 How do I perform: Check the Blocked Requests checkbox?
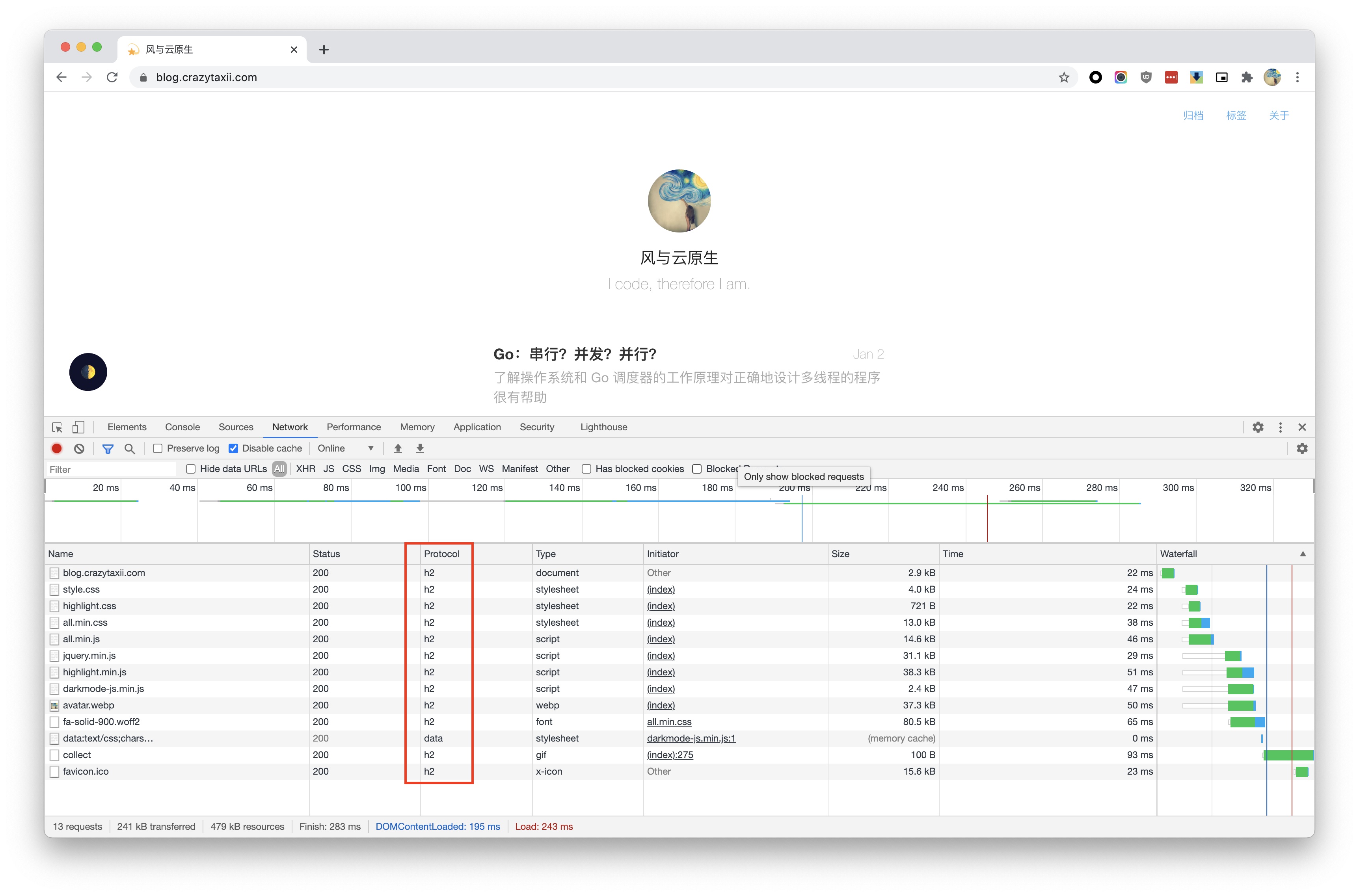(696, 469)
